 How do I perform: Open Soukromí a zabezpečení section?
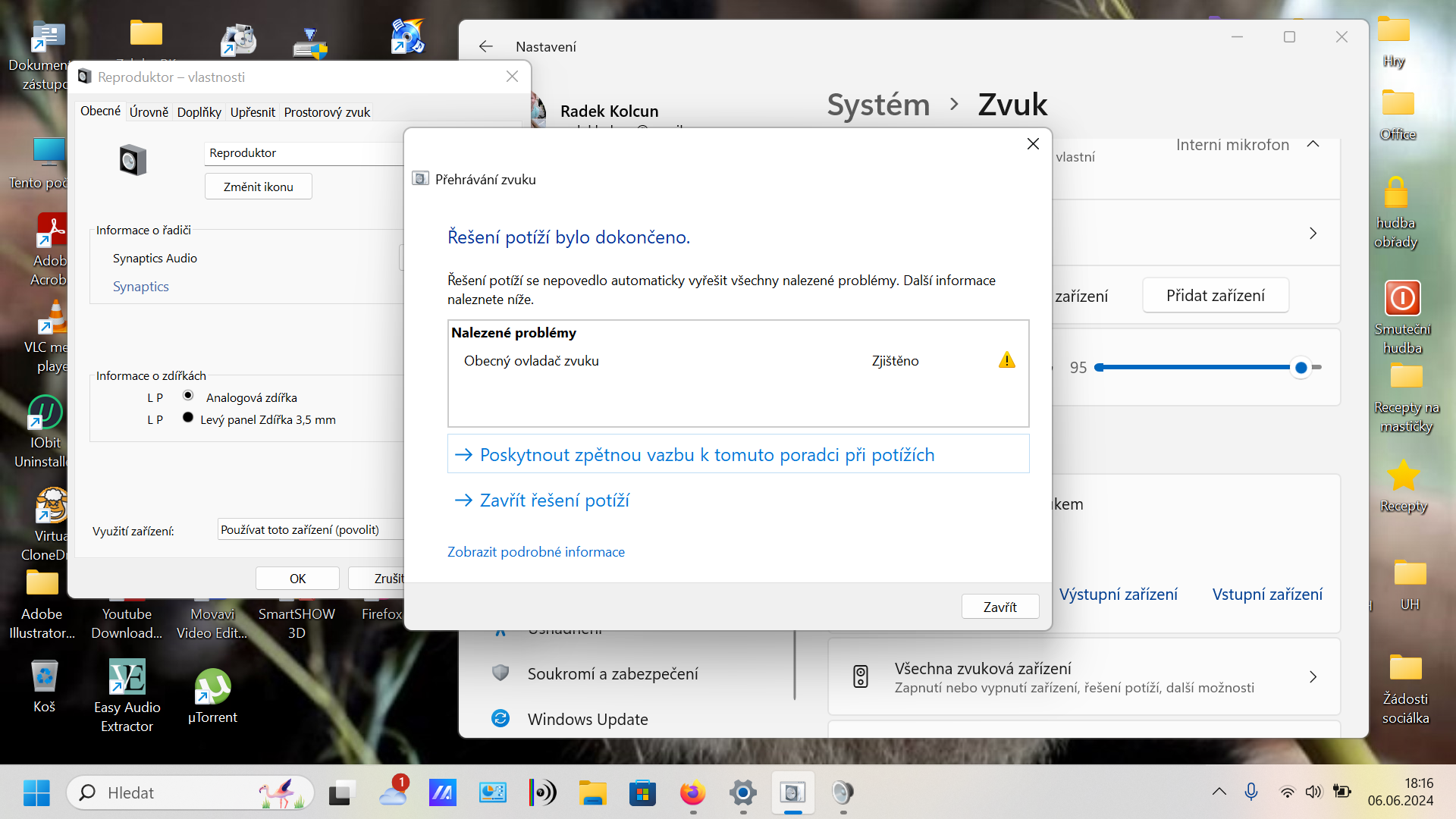point(612,673)
